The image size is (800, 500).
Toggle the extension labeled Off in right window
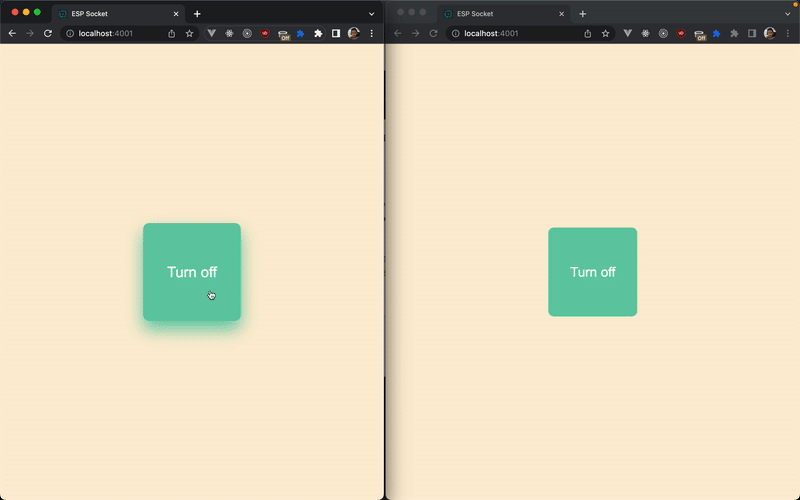(699, 35)
